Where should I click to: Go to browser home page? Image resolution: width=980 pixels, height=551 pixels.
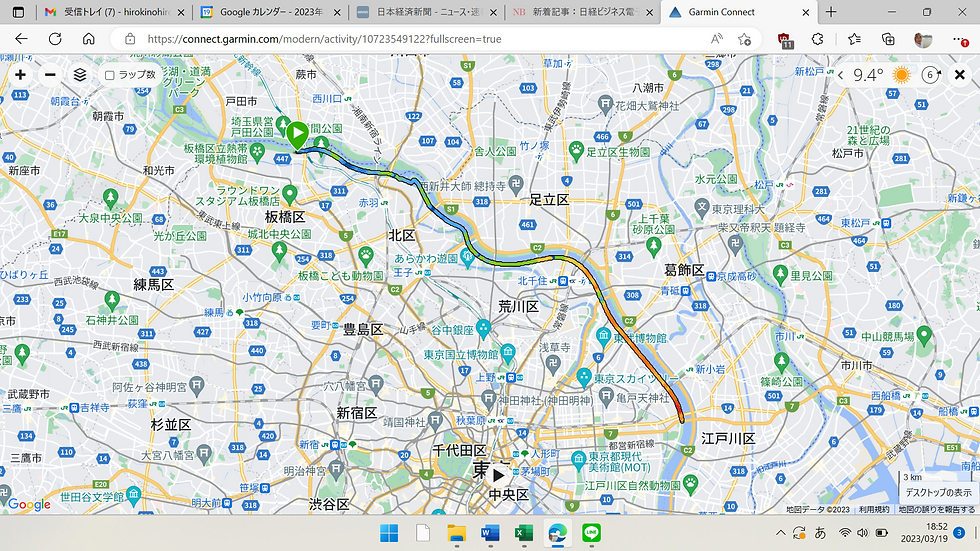point(89,39)
